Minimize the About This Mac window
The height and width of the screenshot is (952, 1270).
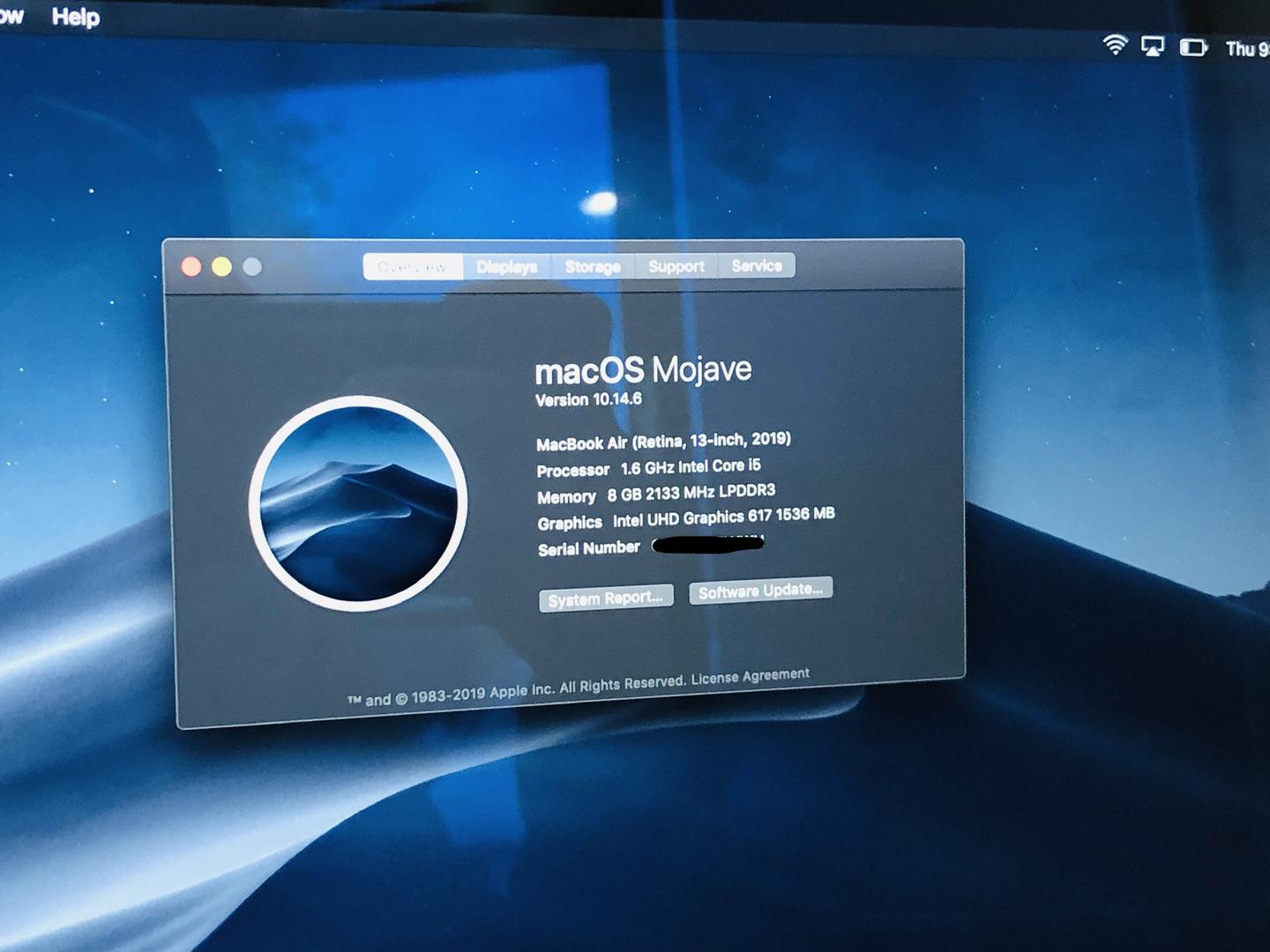[221, 267]
